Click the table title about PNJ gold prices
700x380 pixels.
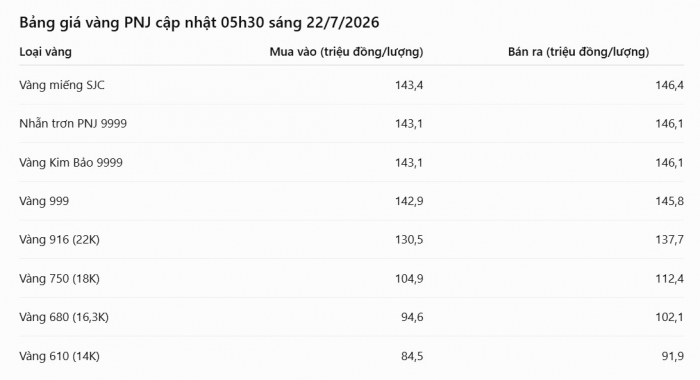199,22
